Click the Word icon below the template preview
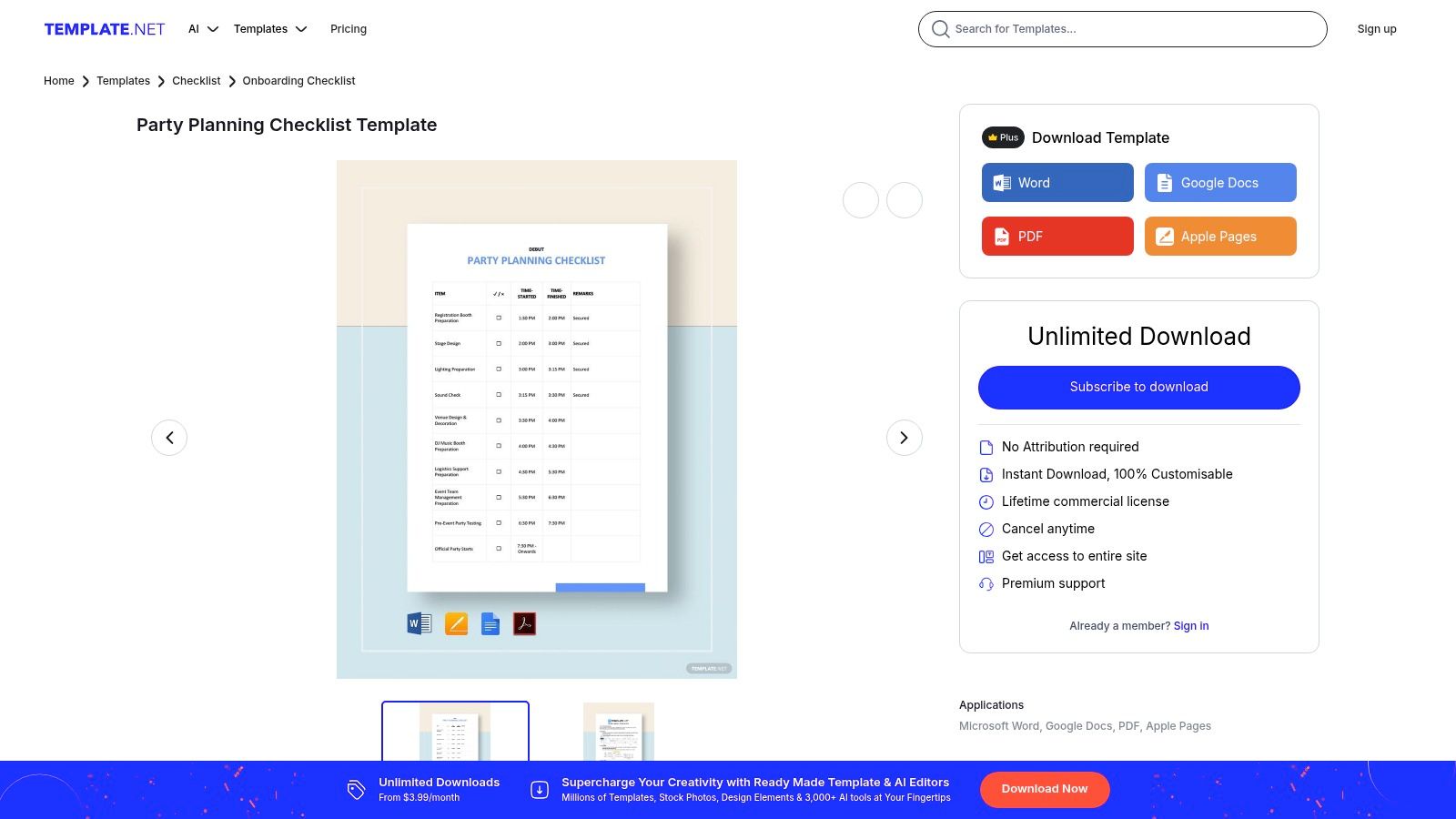 coord(419,623)
